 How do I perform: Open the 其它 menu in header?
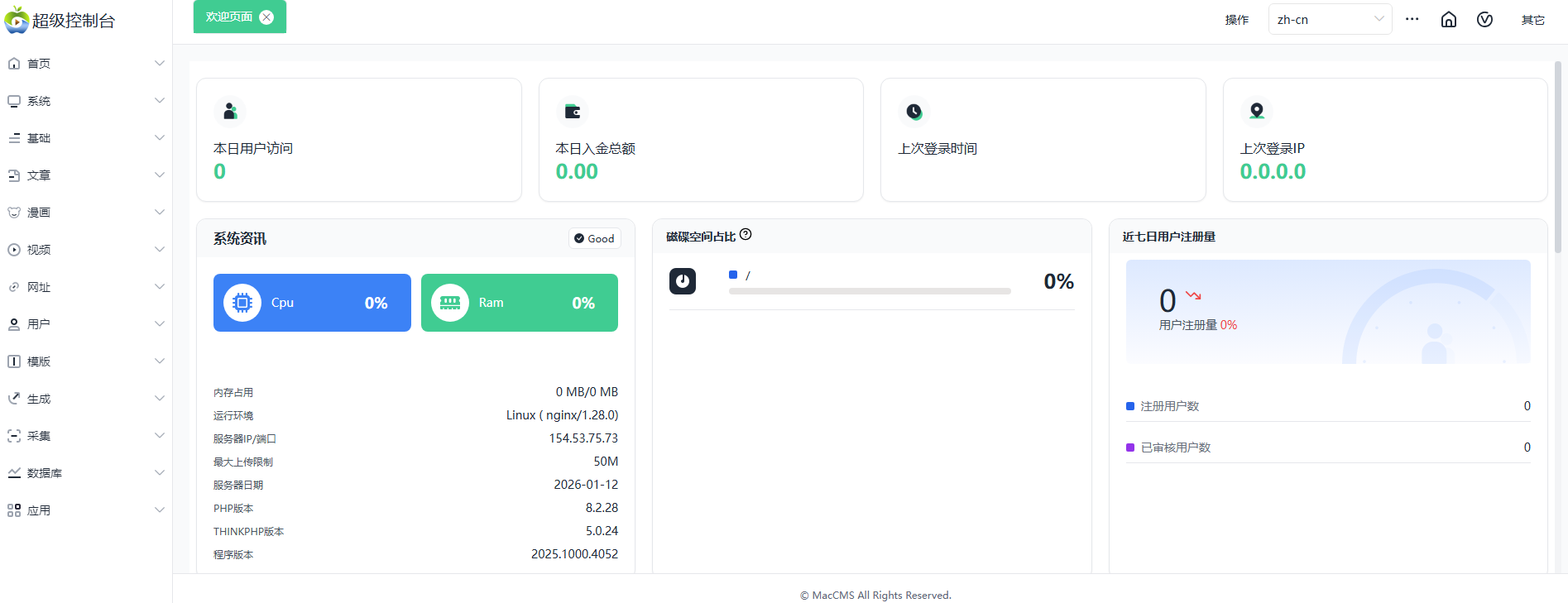tap(1532, 20)
